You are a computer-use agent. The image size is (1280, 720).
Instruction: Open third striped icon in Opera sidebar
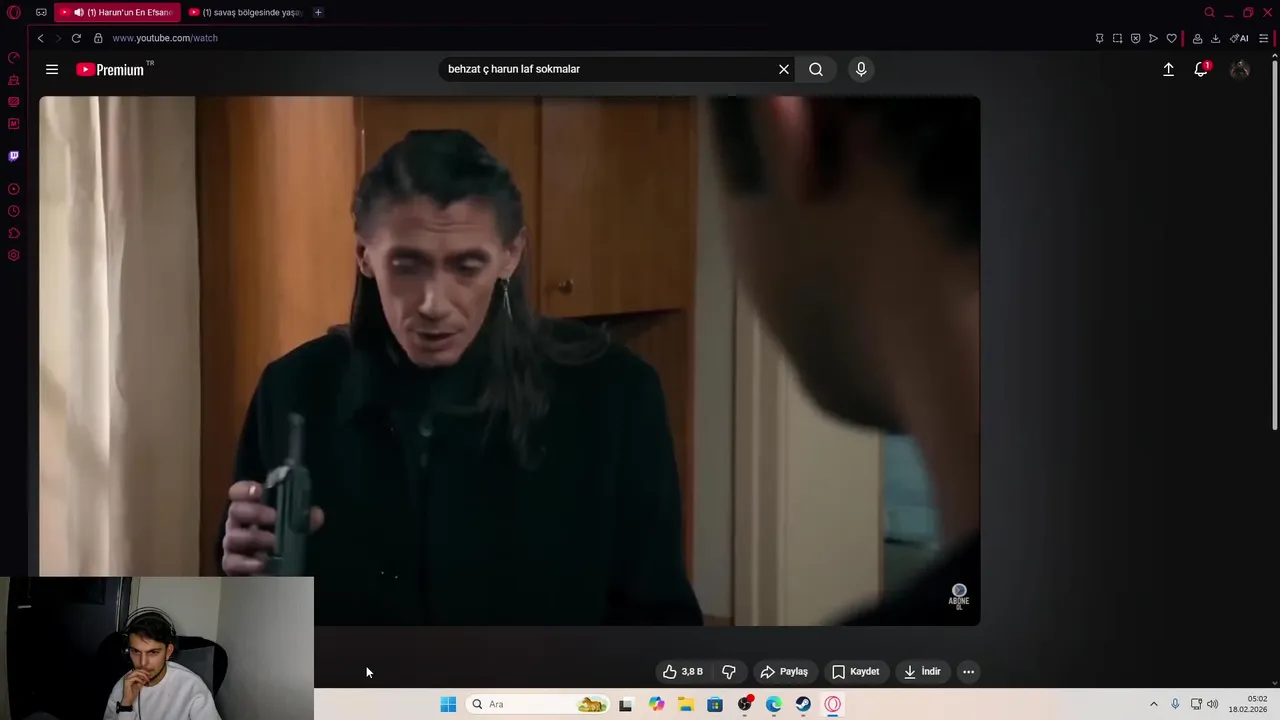click(x=14, y=102)
